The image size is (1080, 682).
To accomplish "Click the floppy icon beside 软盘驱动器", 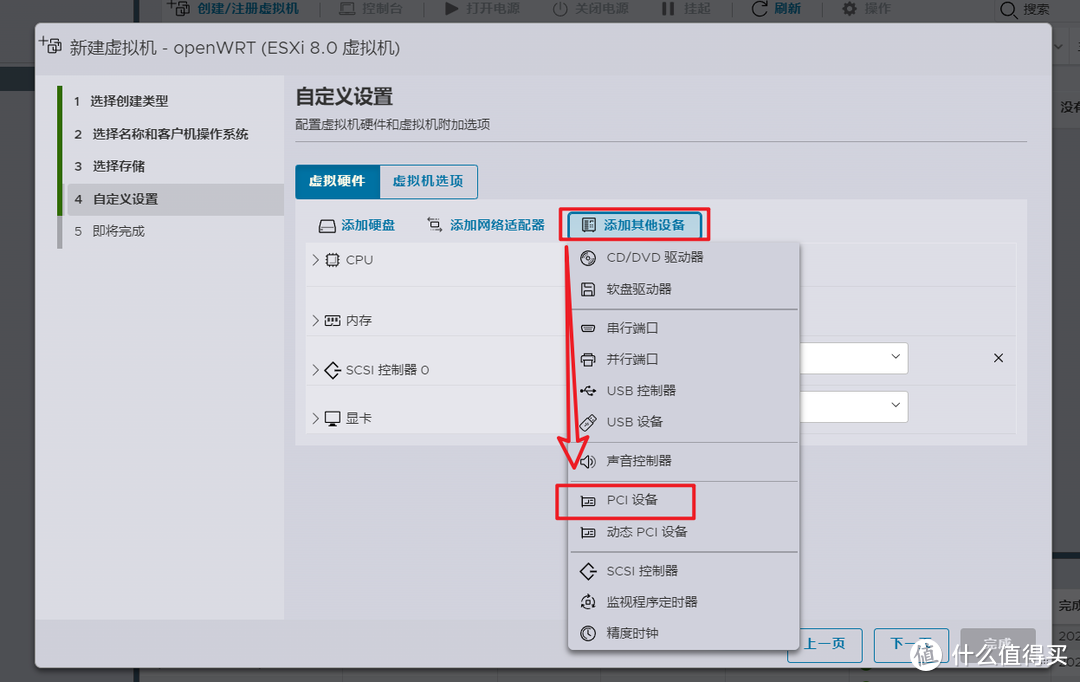I will click(x=588, y=289).
